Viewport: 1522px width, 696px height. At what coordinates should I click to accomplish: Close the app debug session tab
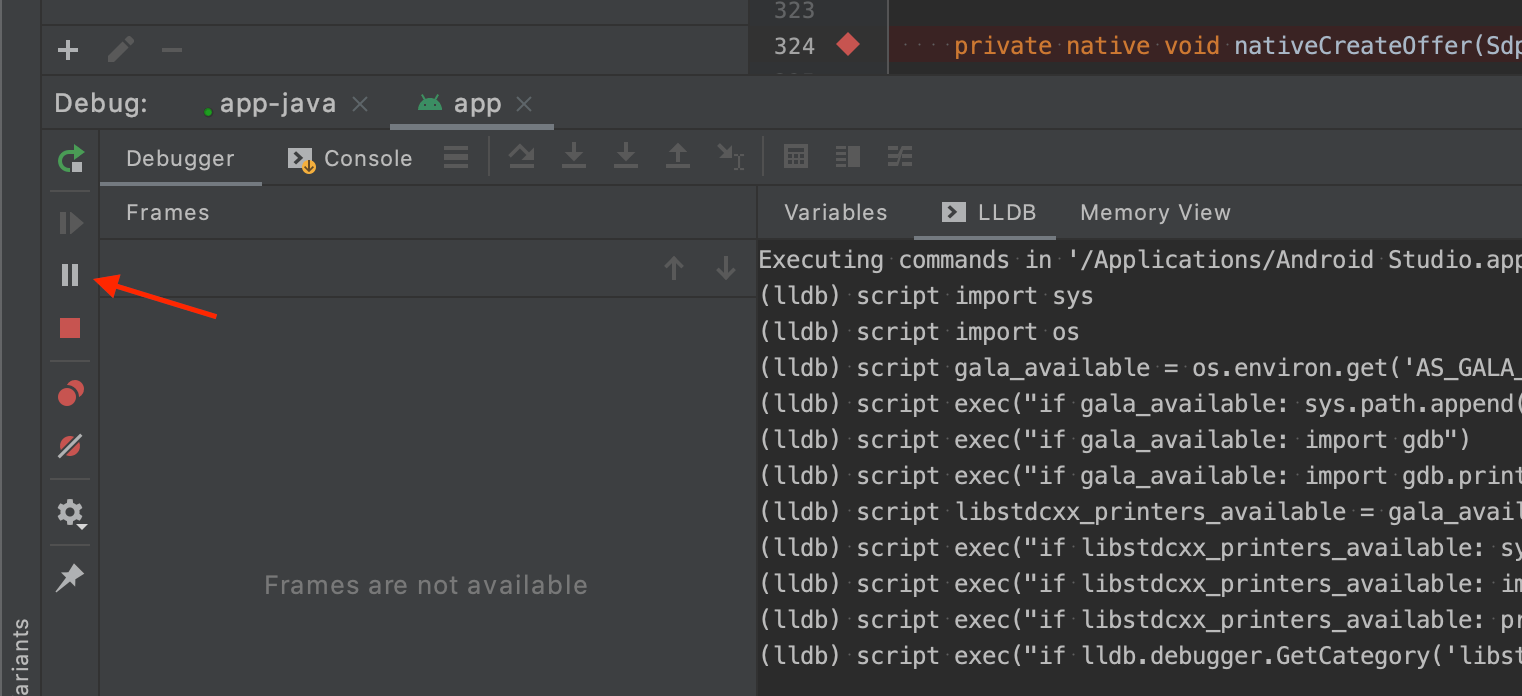coord(524,104)
